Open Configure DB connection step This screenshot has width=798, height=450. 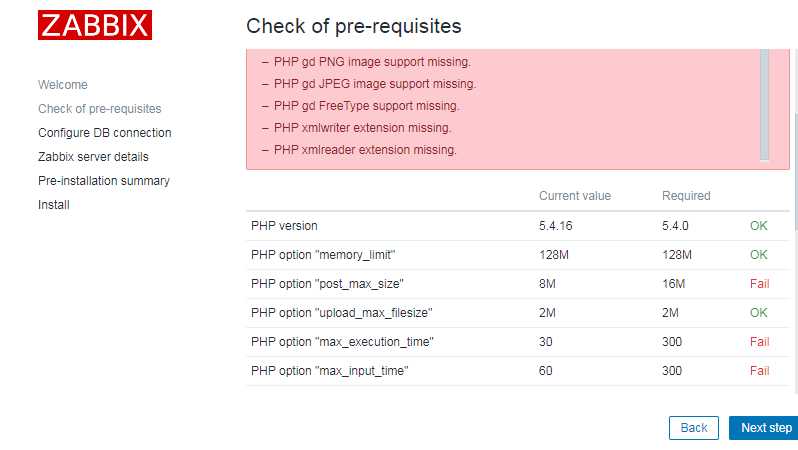tap(104, 132)
